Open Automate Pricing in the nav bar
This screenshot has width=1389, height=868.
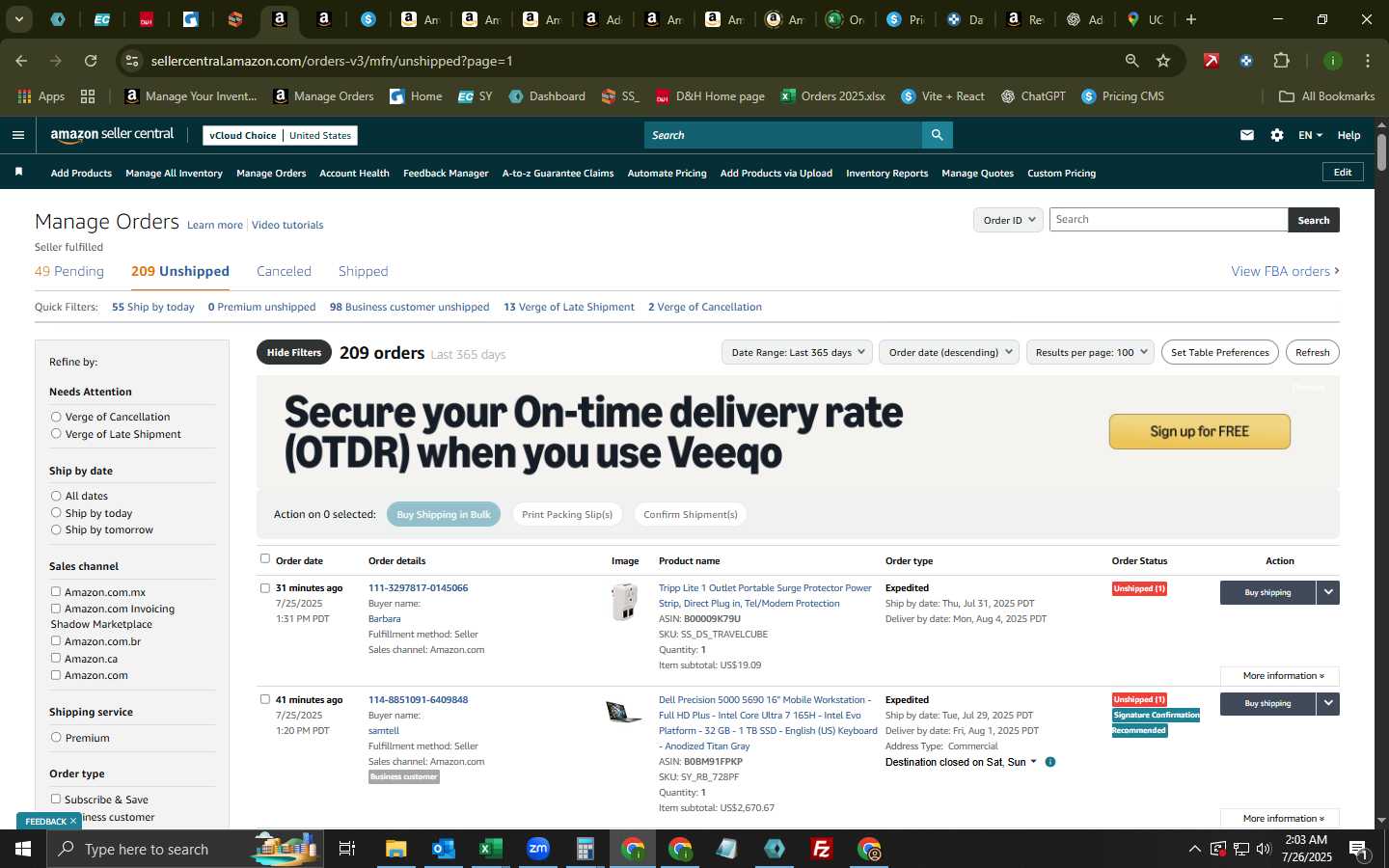pyautogui.click(x=667, y=173)
